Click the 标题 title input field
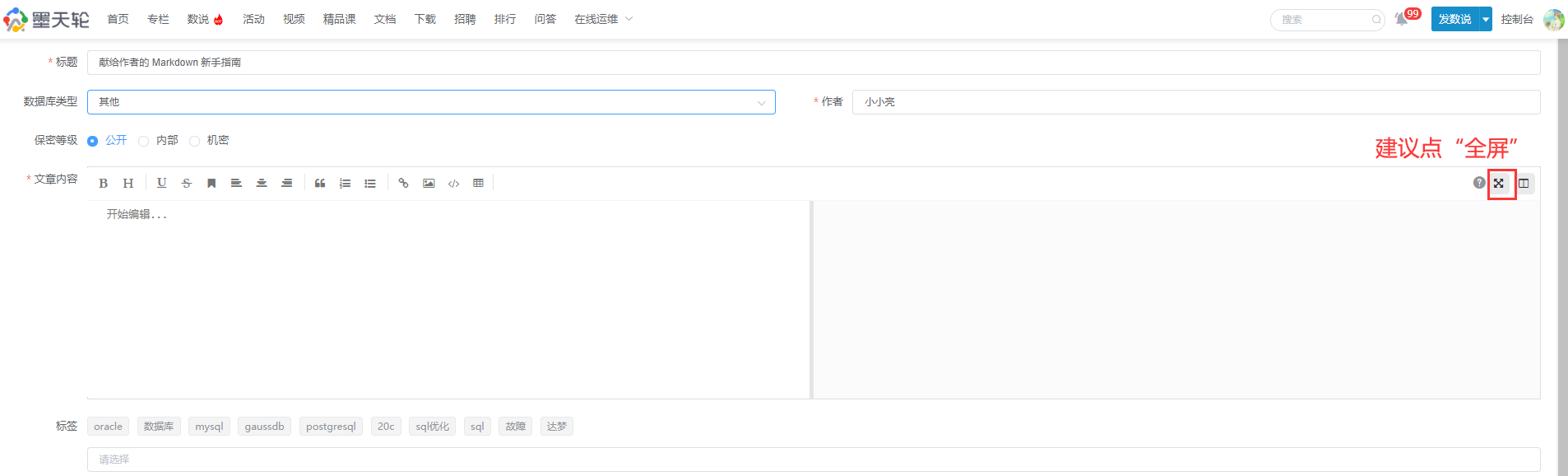1568x476 pixels. (x=814, y=63)
